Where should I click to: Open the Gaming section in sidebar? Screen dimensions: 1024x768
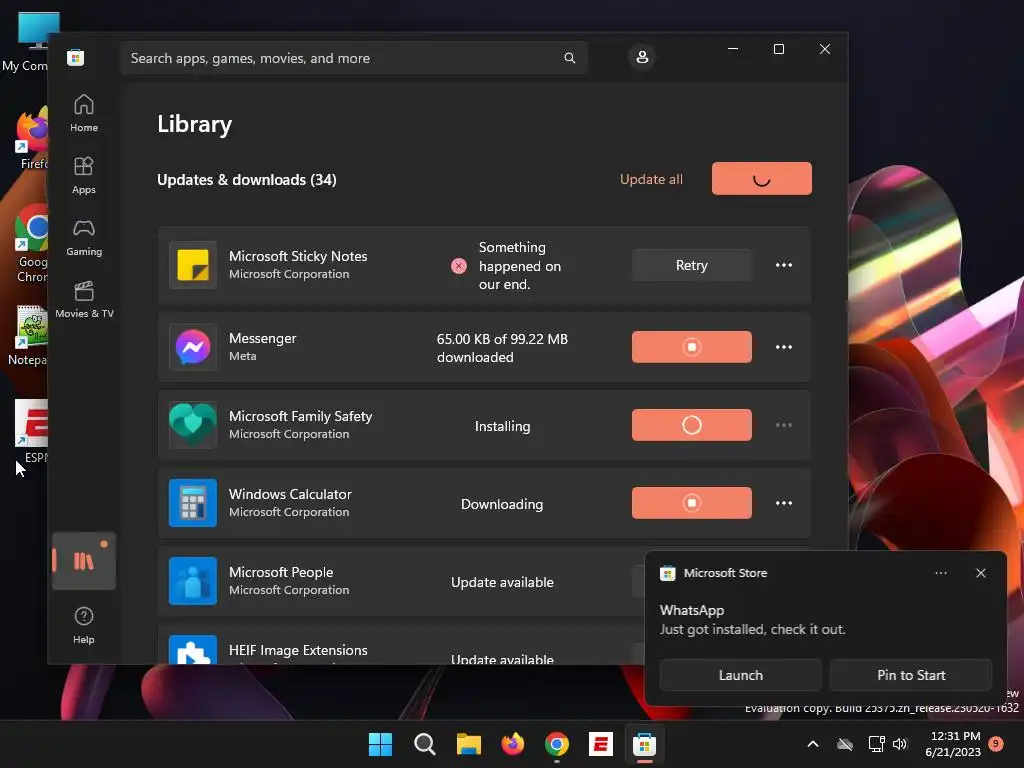point(84,238)
